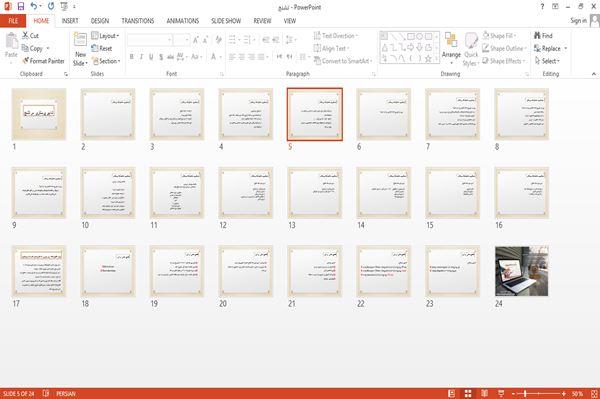
Task: Open the FILE menu tab
Action: point(13,21)
